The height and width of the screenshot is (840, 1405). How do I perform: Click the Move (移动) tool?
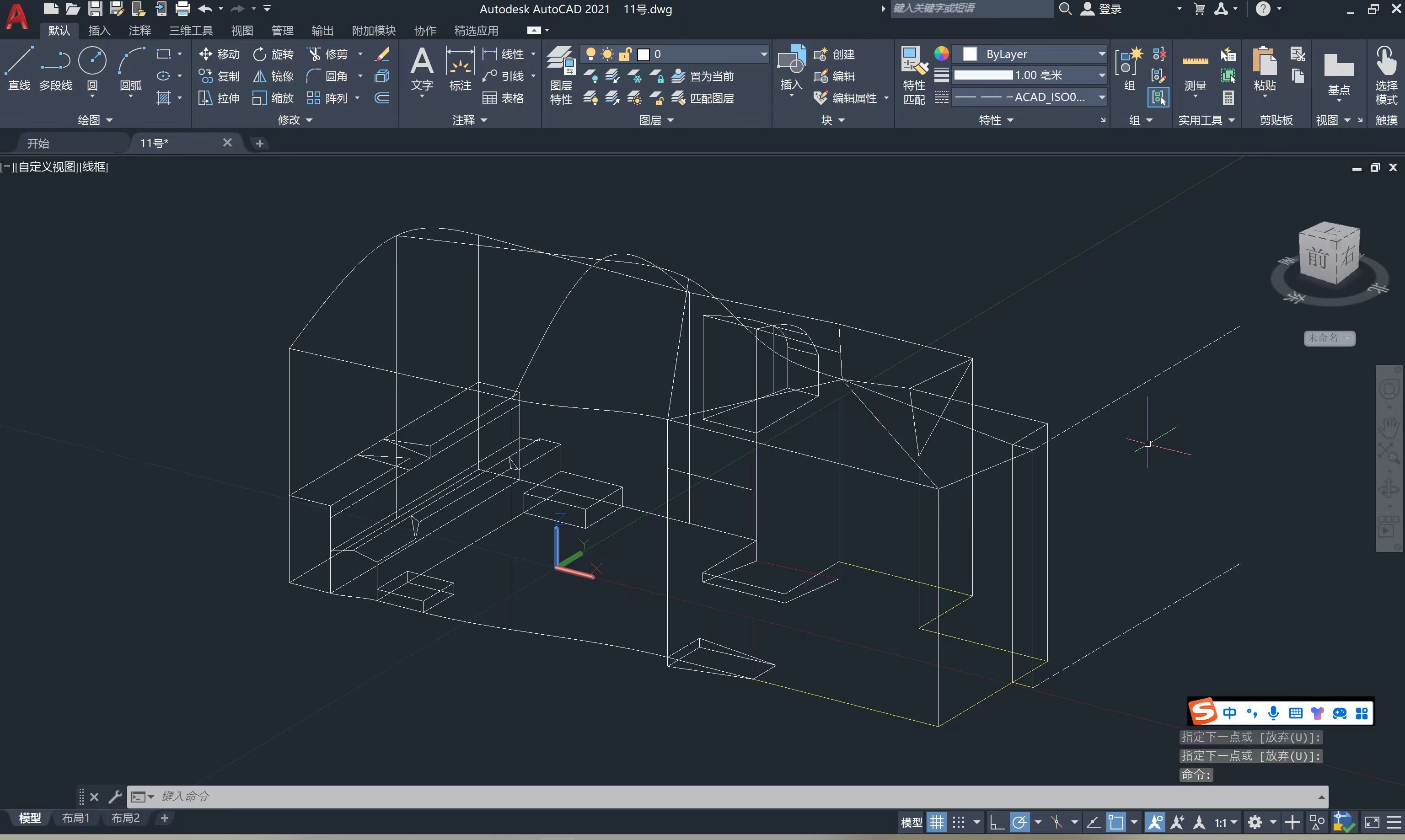tap(220, 54)
